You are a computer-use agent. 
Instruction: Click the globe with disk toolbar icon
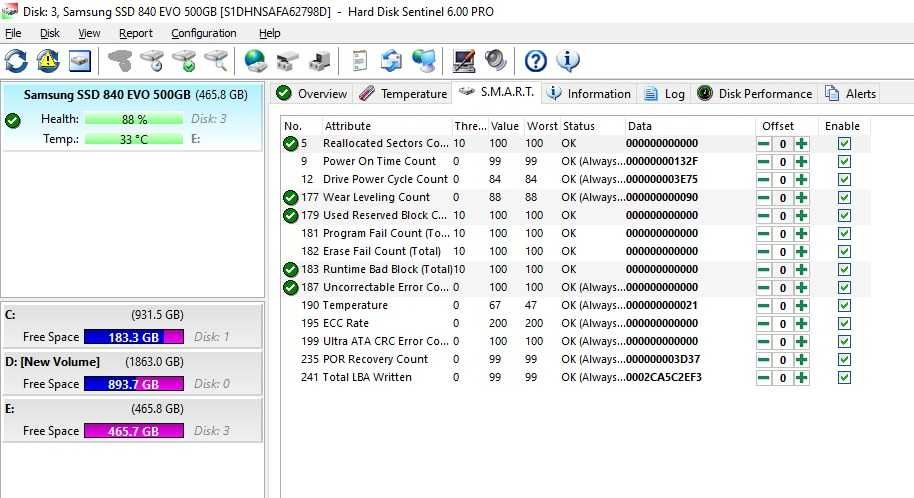click(x=255, y=61)
